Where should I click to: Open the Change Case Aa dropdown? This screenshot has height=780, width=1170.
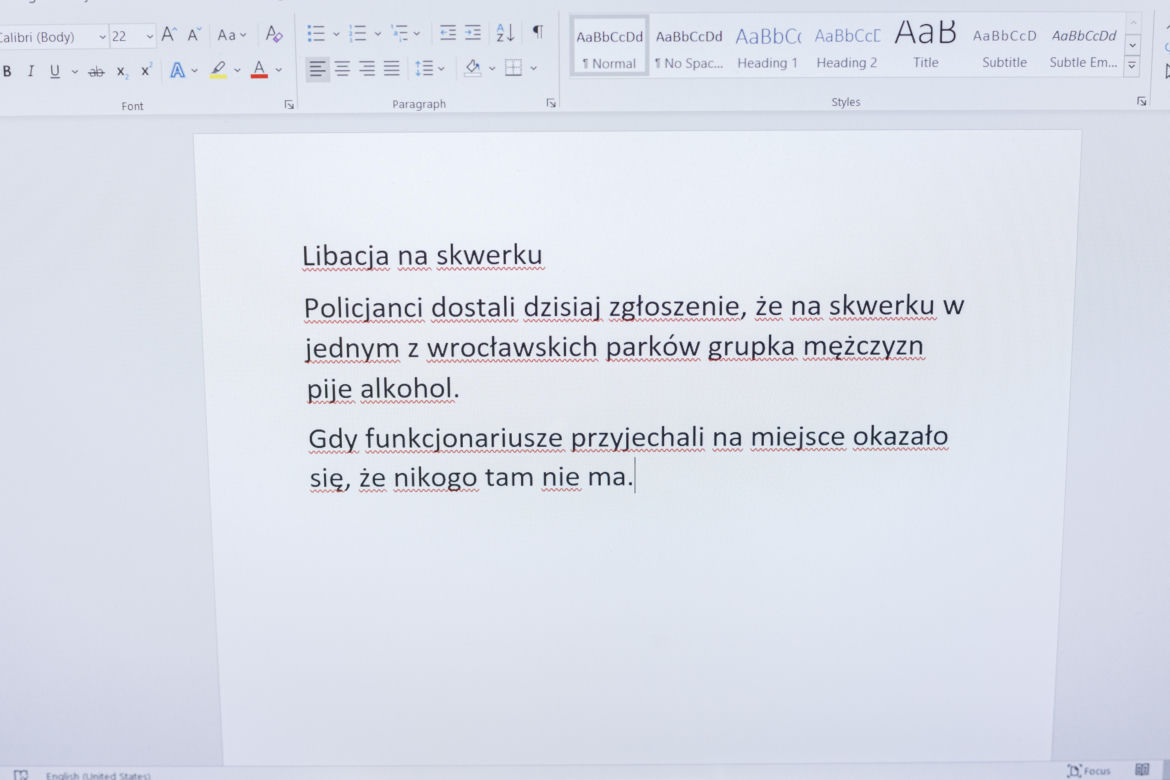[x=231, y=35]
